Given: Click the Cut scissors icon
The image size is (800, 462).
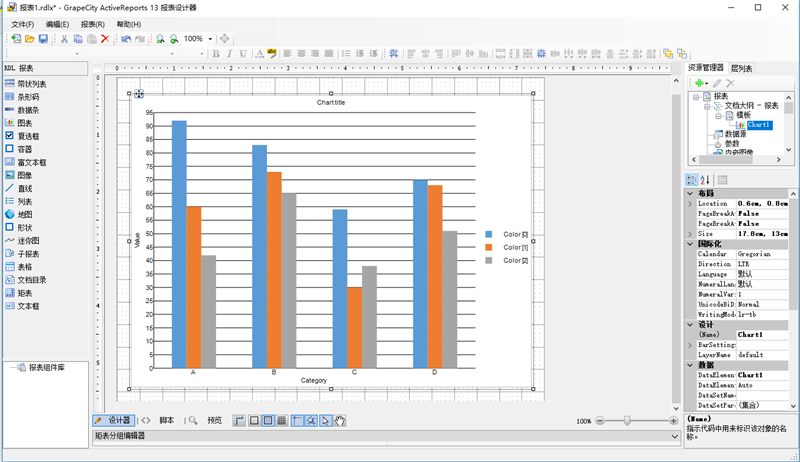Looking at the screenshot, I should [x=65, y=39].
